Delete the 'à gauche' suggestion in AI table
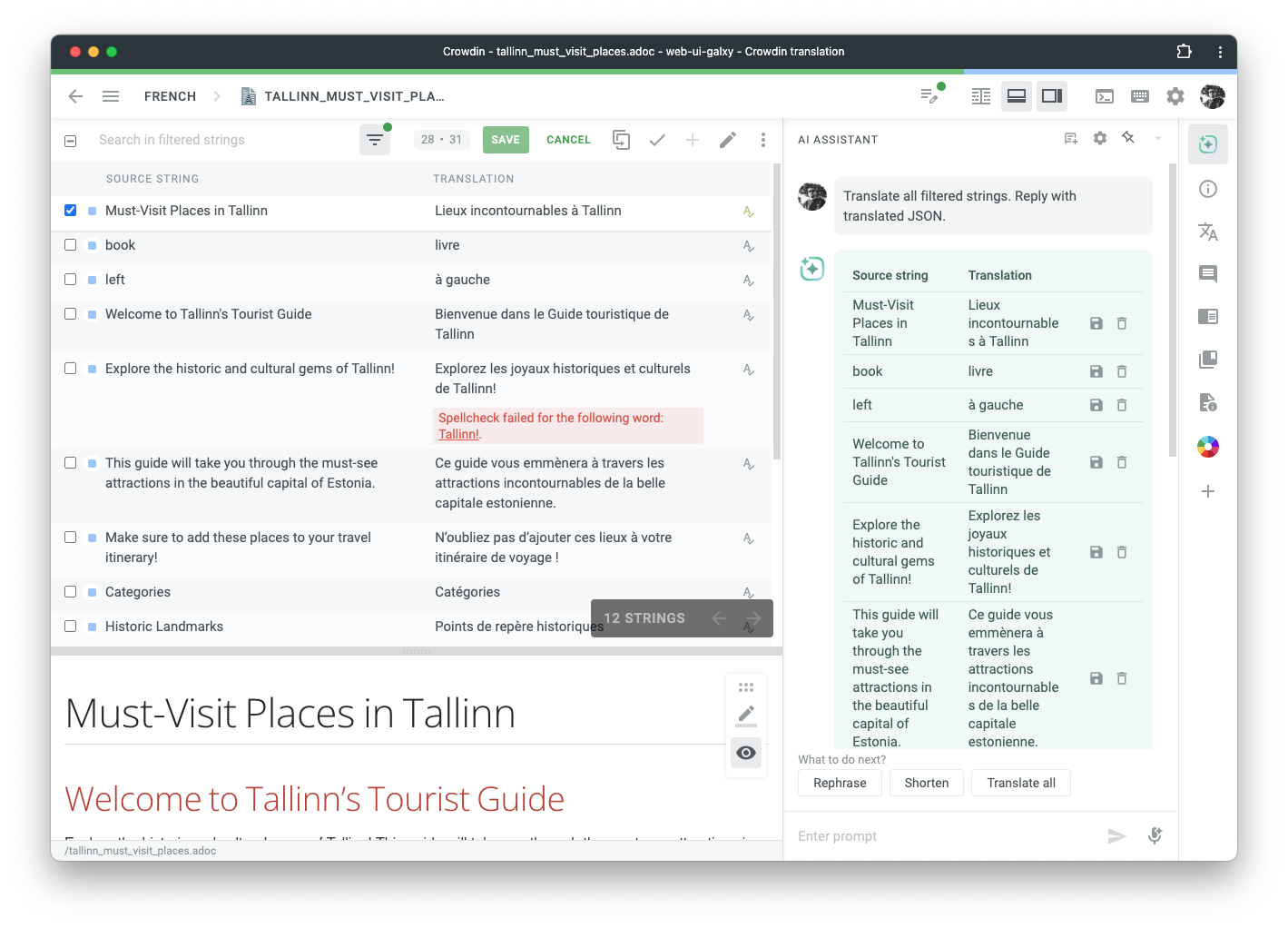Viewport: 1288px width, 928px height. (x=1122, y=405)
